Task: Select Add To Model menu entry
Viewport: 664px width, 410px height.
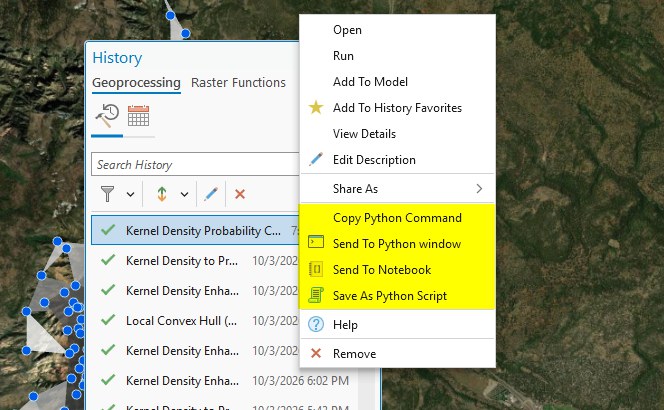Action: [397, 82]
